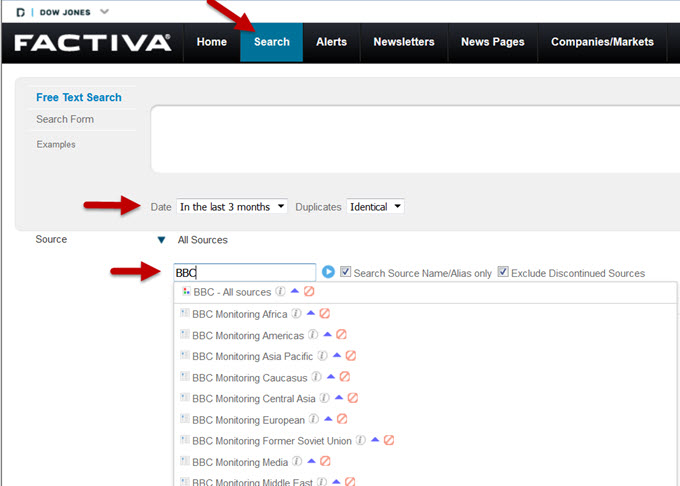
Task: Exclude BBC Monitoring Caucasus source
Action: click(345, 376)
